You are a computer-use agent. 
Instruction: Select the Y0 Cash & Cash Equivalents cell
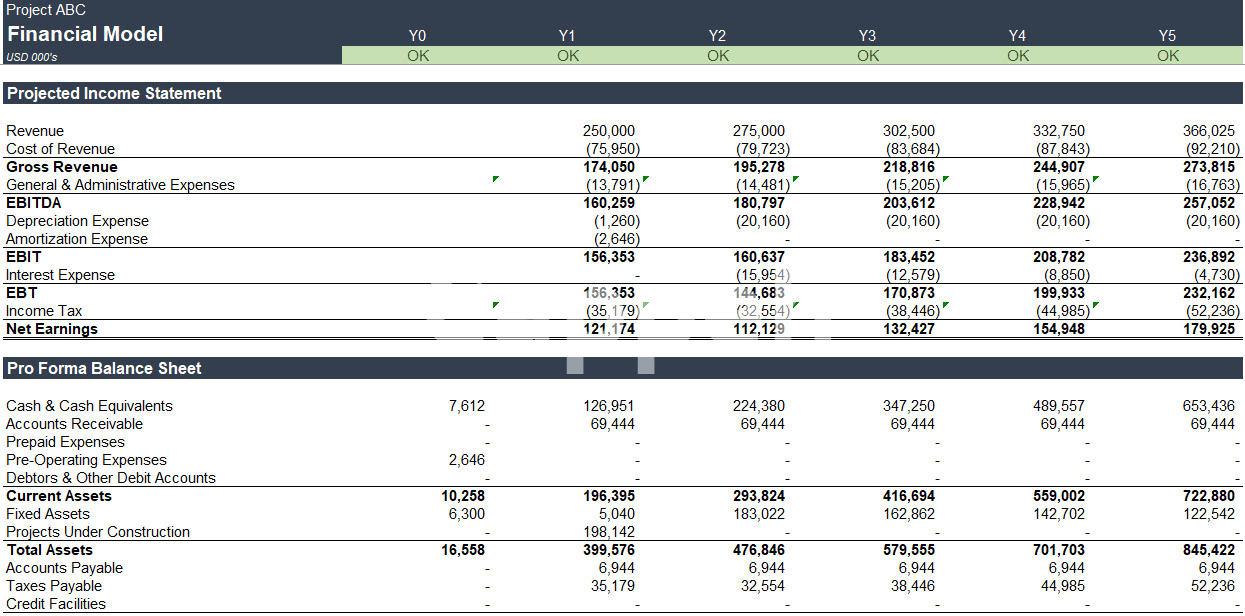coord(467,406)
